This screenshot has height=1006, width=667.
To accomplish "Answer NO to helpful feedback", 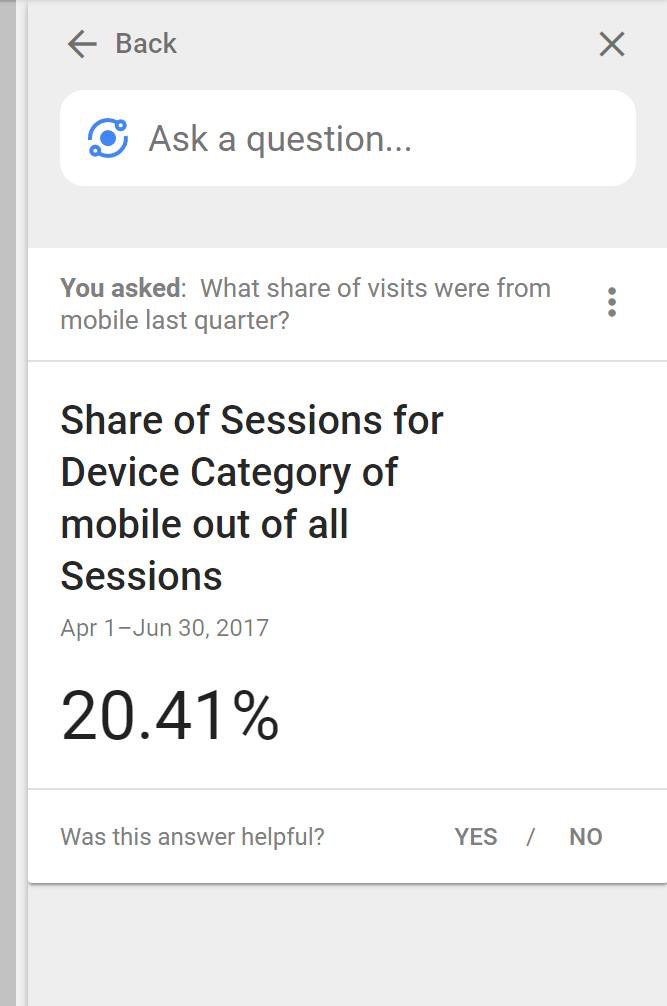I will [585, 837].
